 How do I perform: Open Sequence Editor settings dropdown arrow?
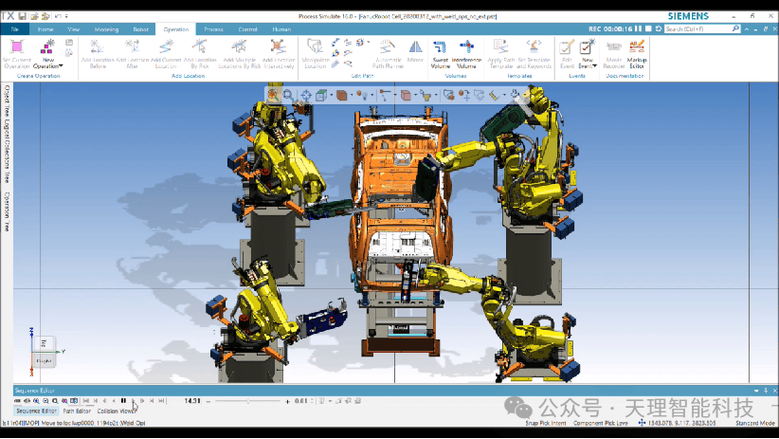[x=330, y=401]
